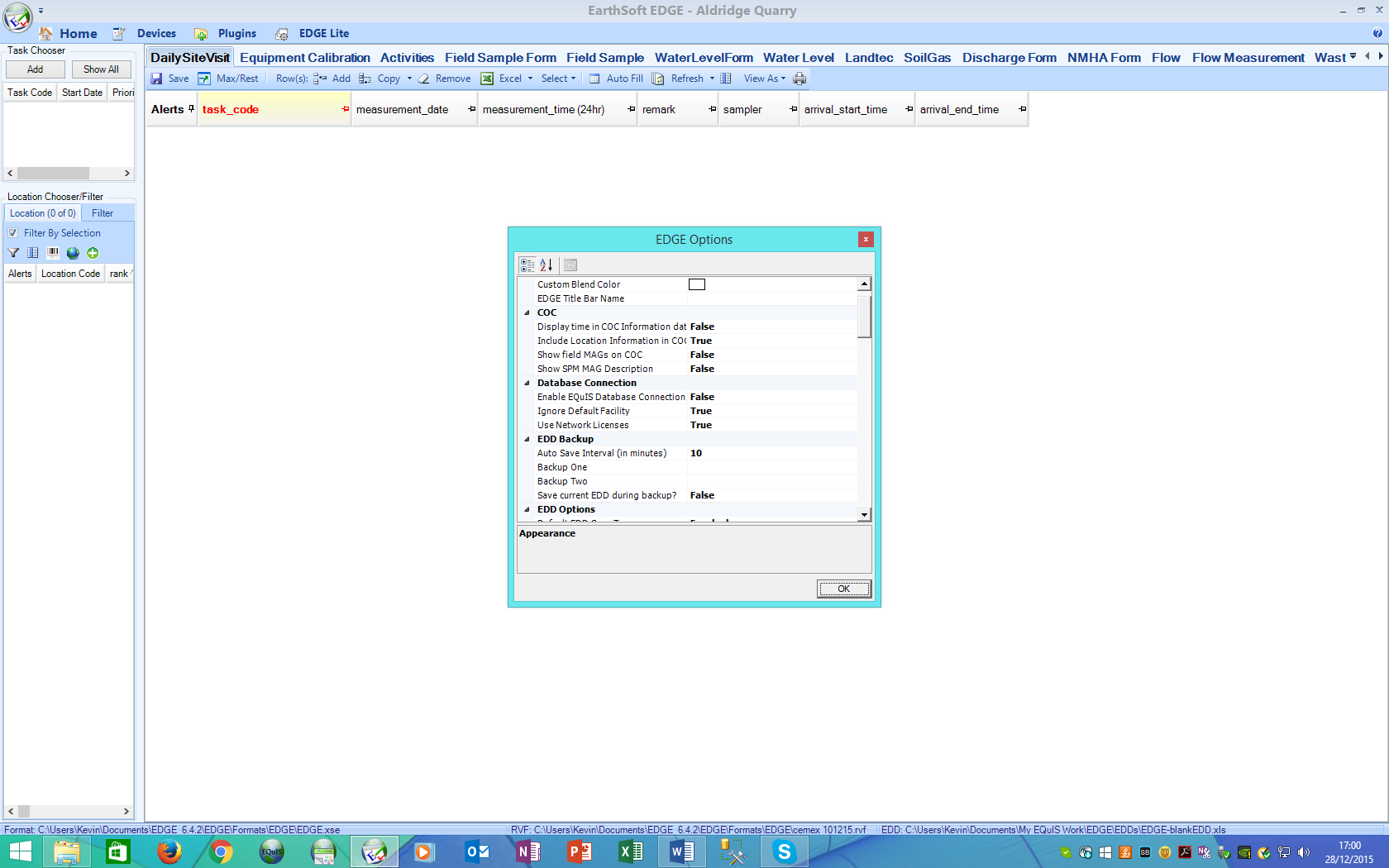The image size is (1389, 868).
Task: Click the Task Chooser horizontal scrollbar thumb
Action: tap(53, 173)
